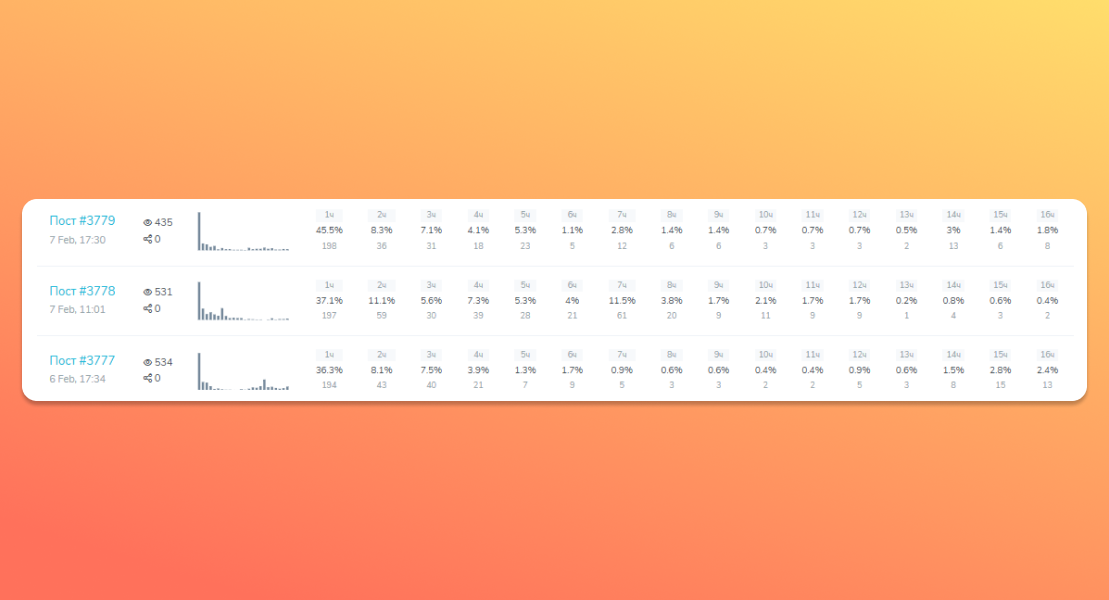Click the 4.1% value under 4ч
The width and height of the screenshot is (1109, 600).
tap(478, 230)
